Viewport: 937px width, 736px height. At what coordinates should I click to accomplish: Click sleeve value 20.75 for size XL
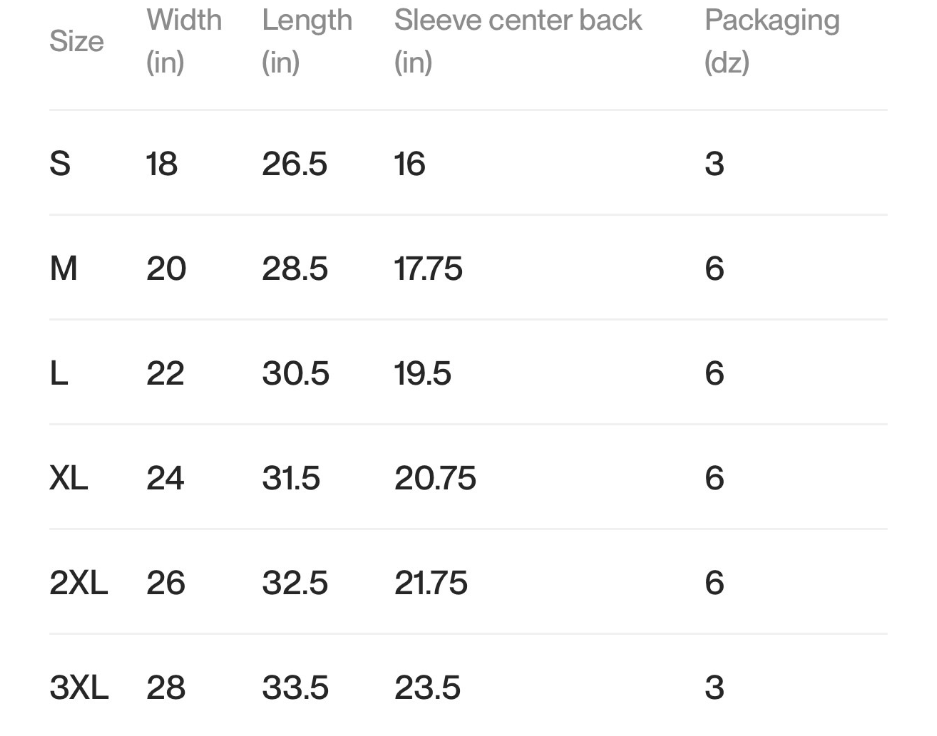click(x=435, y=478)
